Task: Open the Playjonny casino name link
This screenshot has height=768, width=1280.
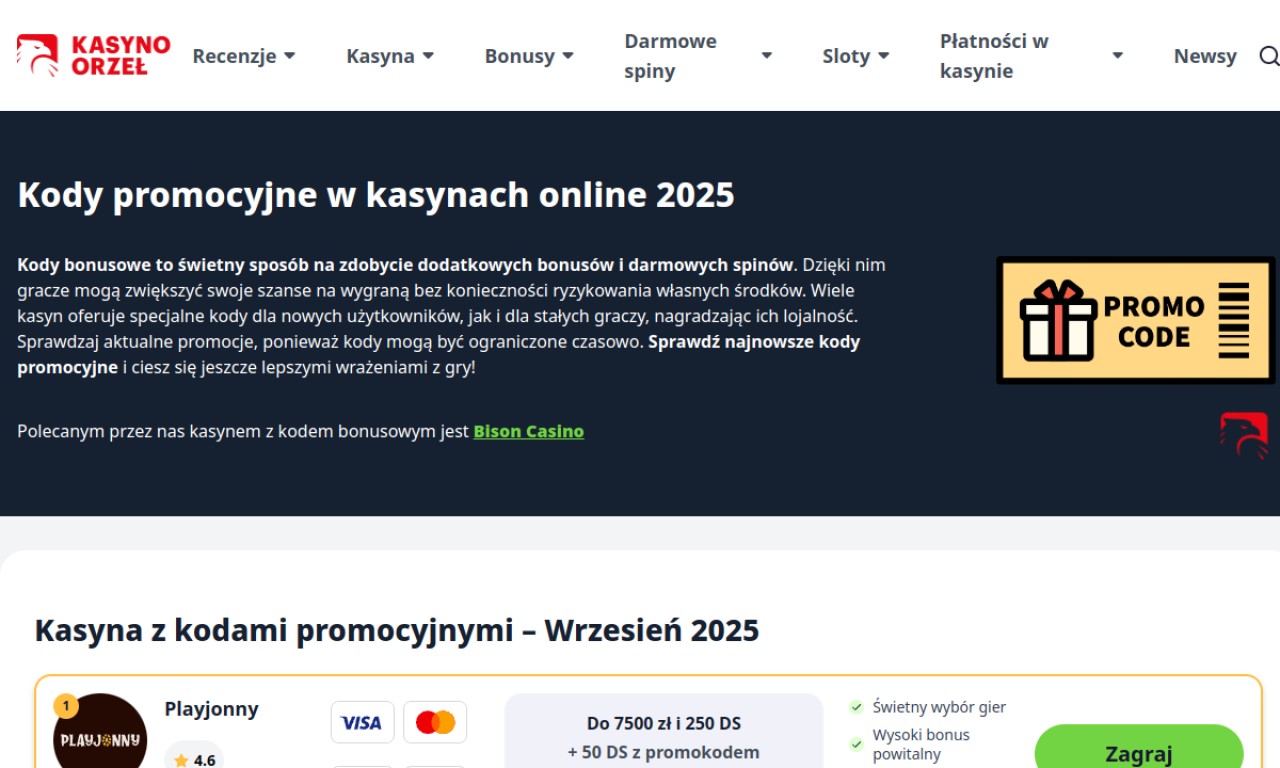Action: click(212, 709)
